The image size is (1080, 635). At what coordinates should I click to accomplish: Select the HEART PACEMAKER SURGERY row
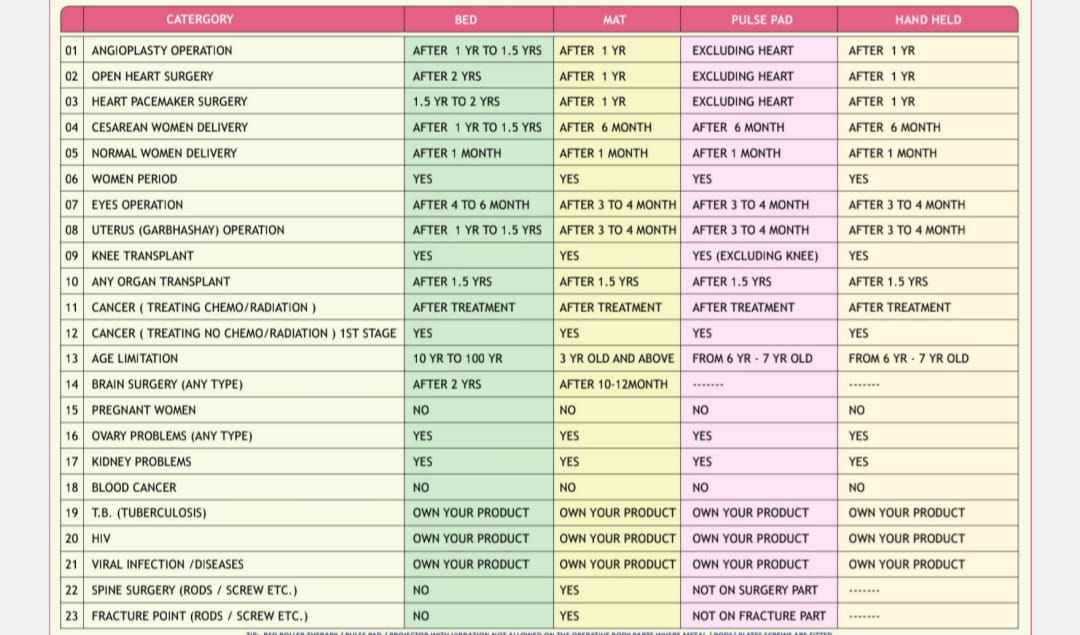(169, 102)
